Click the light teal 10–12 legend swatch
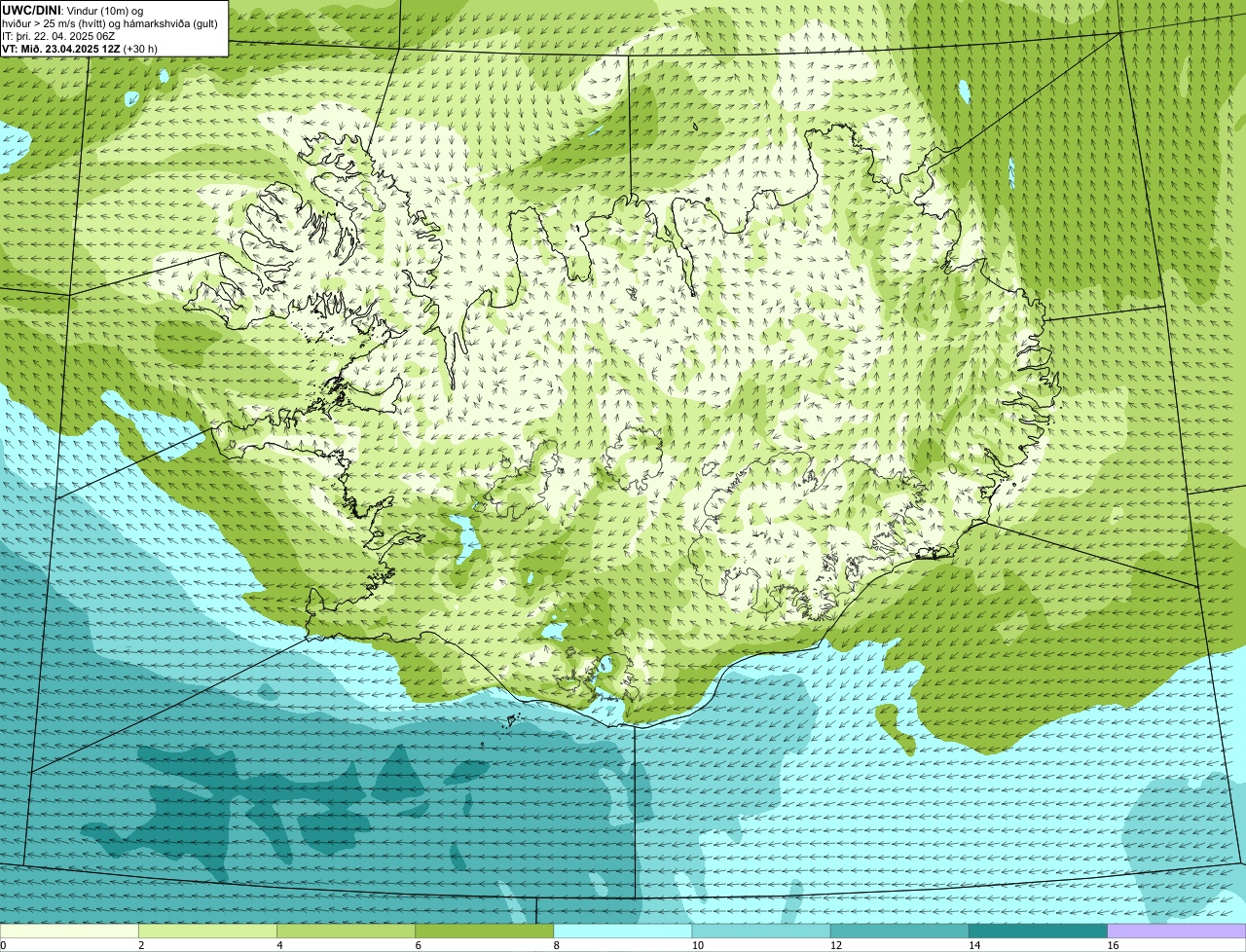Screen dimensions: 1246x952 [x=761, y=932]
